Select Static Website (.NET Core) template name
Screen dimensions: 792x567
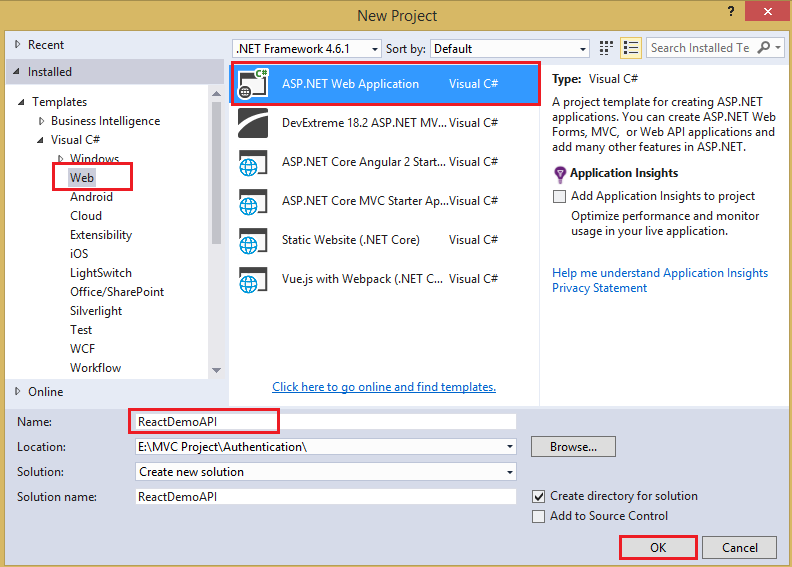coord(351,240)
